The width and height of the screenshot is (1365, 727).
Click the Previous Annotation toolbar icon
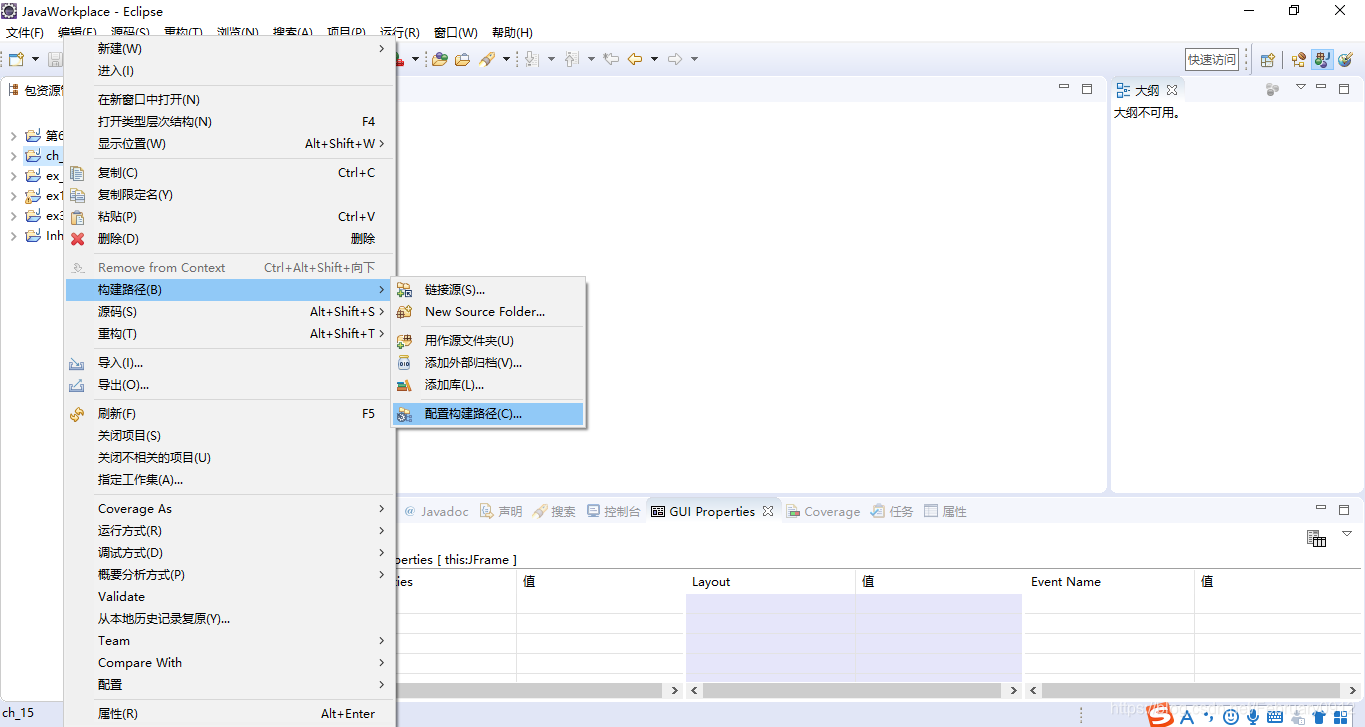pos(572,59)
